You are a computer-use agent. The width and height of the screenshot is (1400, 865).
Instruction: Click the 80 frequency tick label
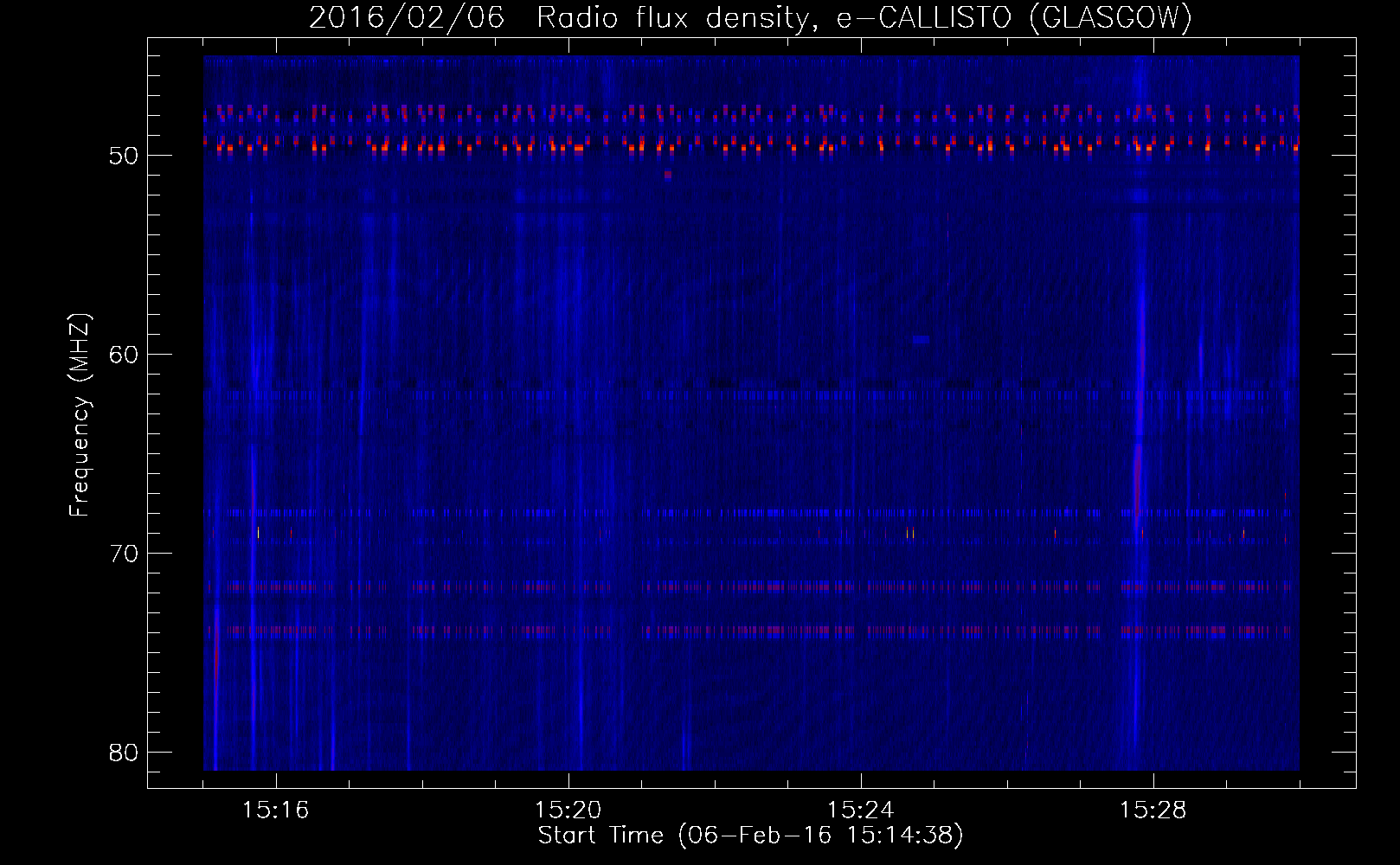coord(125,753)
